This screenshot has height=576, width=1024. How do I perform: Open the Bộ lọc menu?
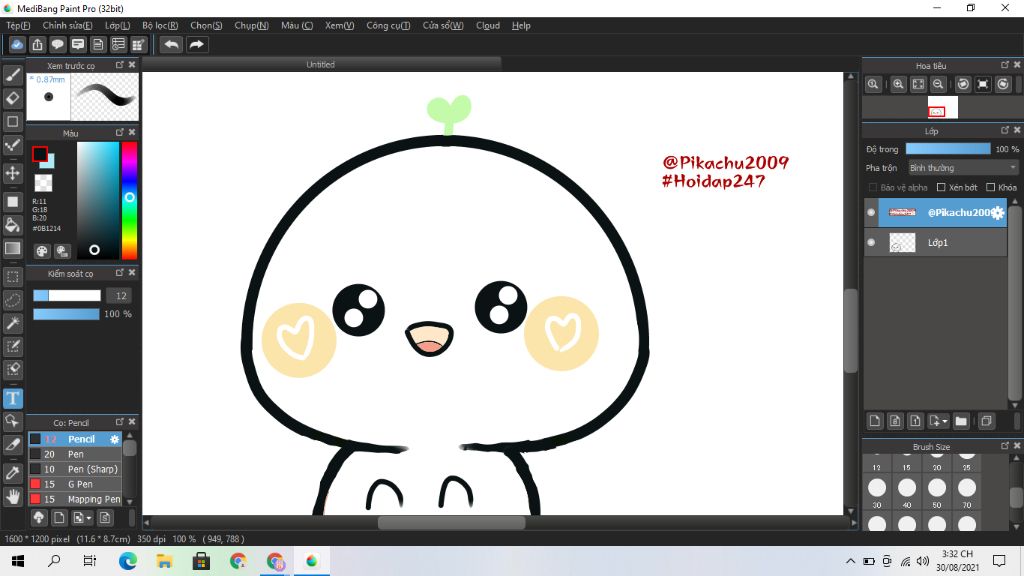[160, 25]
